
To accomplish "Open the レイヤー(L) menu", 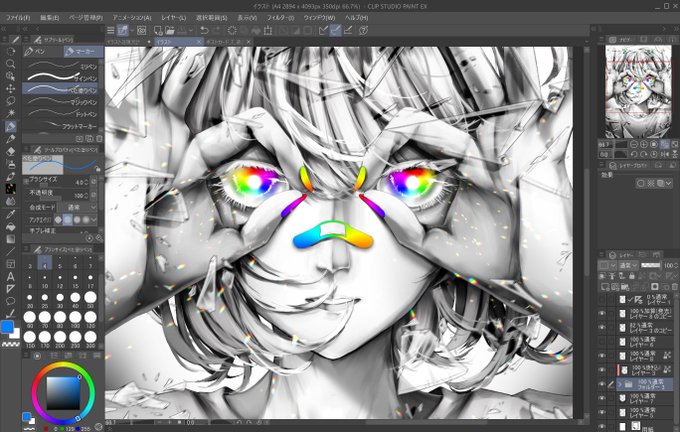I will click(x=173, y=18).
